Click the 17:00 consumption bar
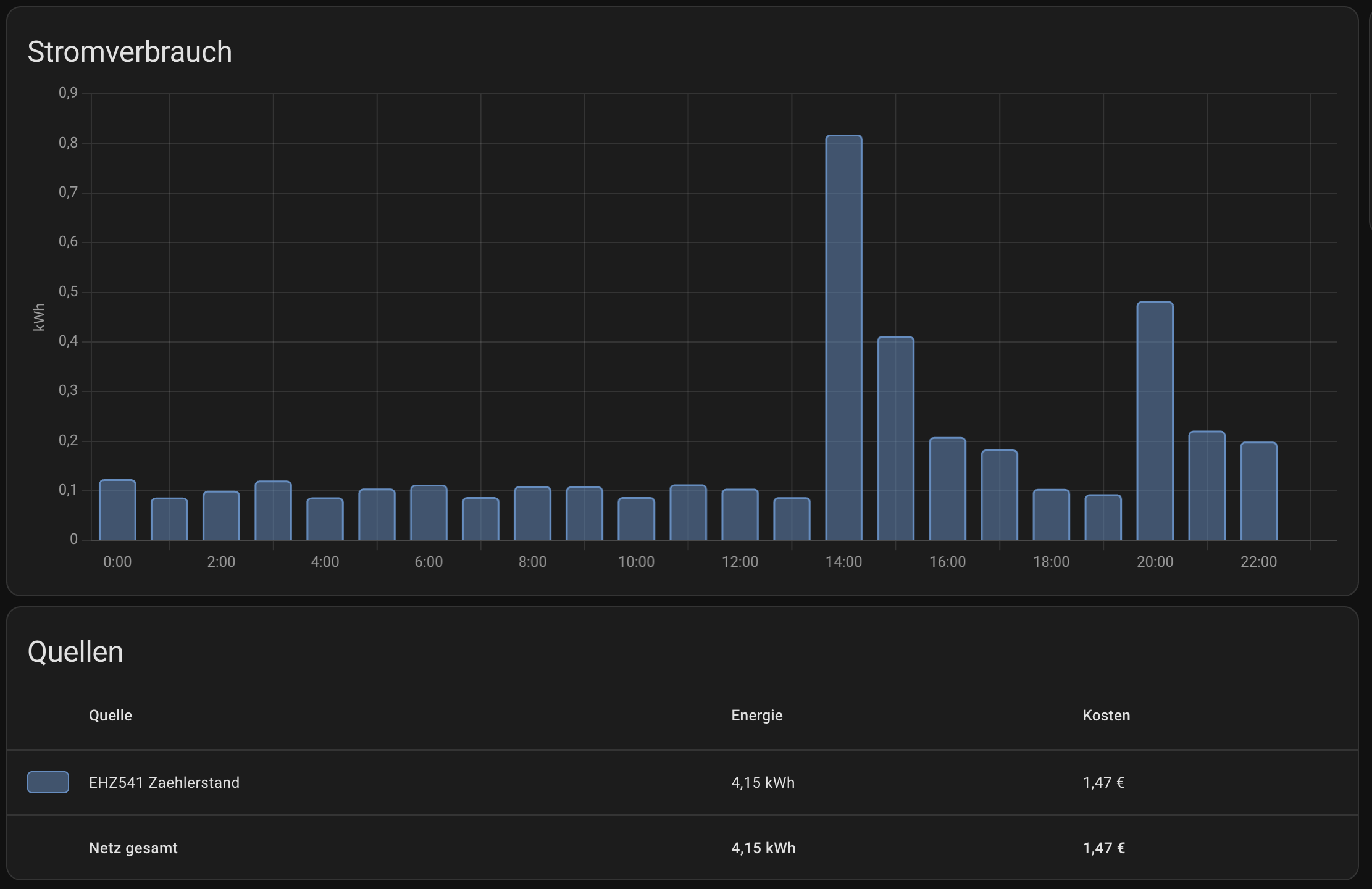This screenshot has height=889, width=1372. [999, 495]
